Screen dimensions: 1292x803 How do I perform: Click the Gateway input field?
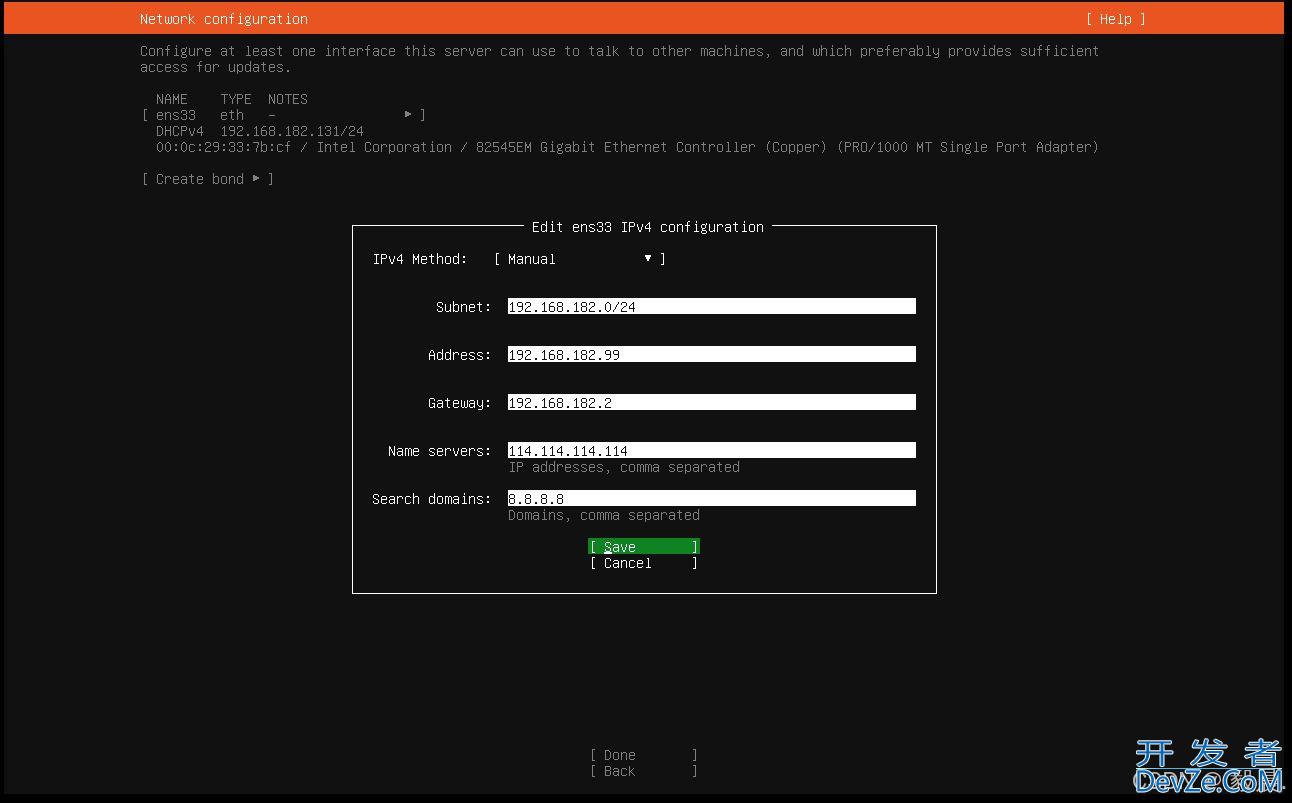[x=711, y=403]
